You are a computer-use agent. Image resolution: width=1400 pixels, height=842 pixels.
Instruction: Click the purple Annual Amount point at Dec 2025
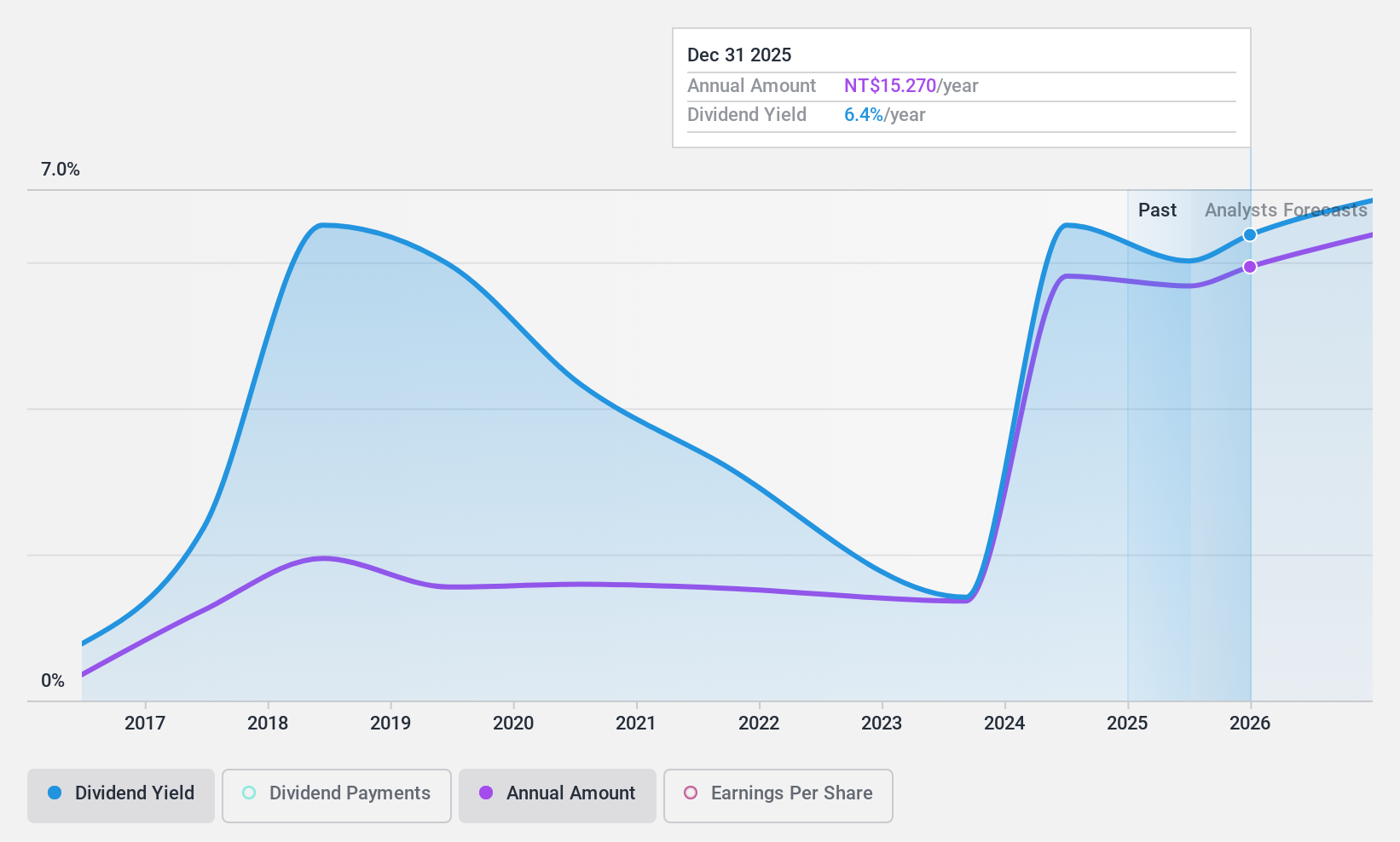tap(1250, 267)
